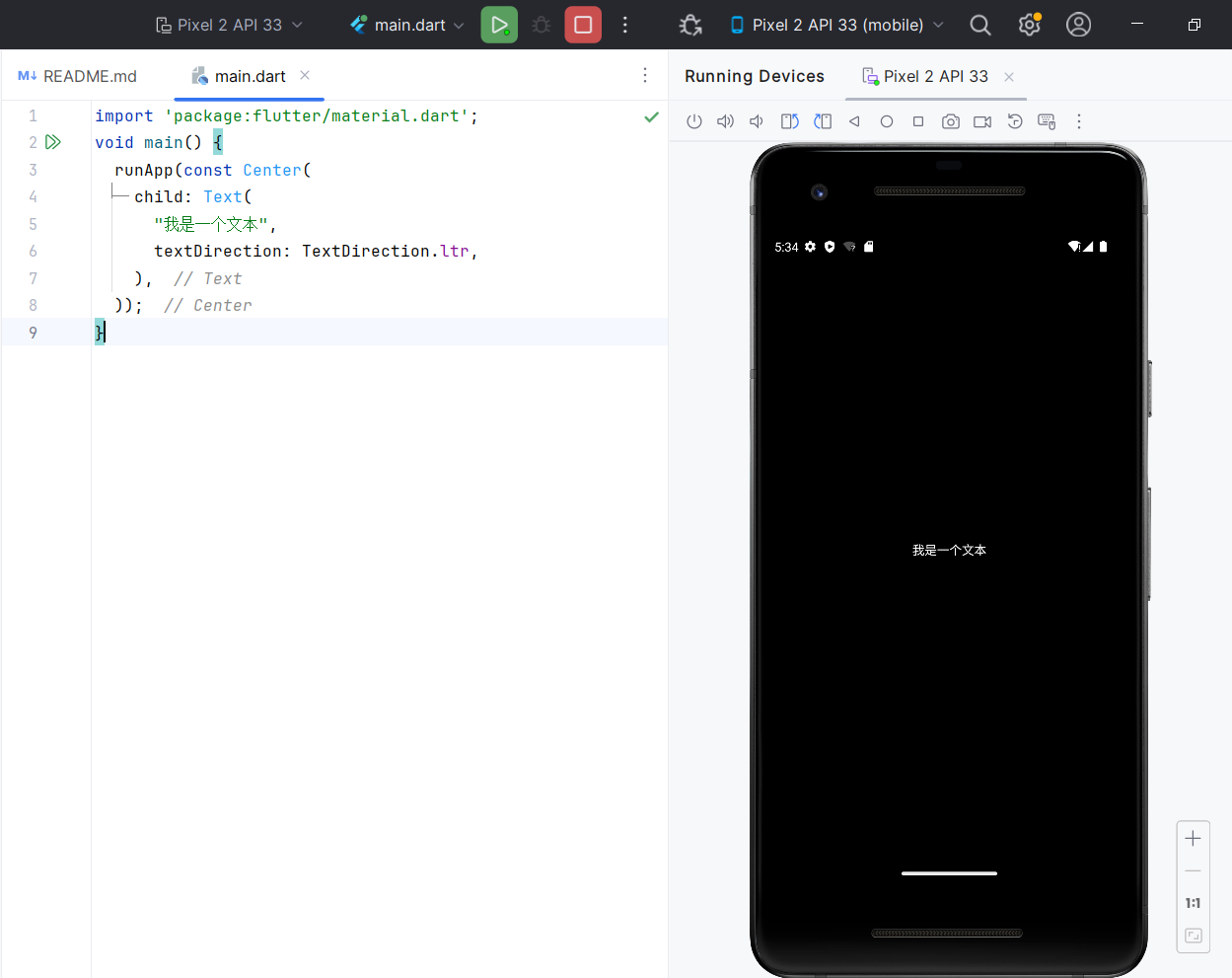Screen dimensions: 1232x978
Task: Click the import statement on line 1
Action: coord(287,116)
